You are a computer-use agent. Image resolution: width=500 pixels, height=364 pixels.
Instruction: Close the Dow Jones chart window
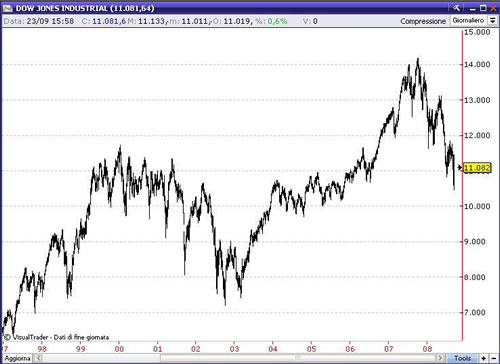(x=493, y=8)
